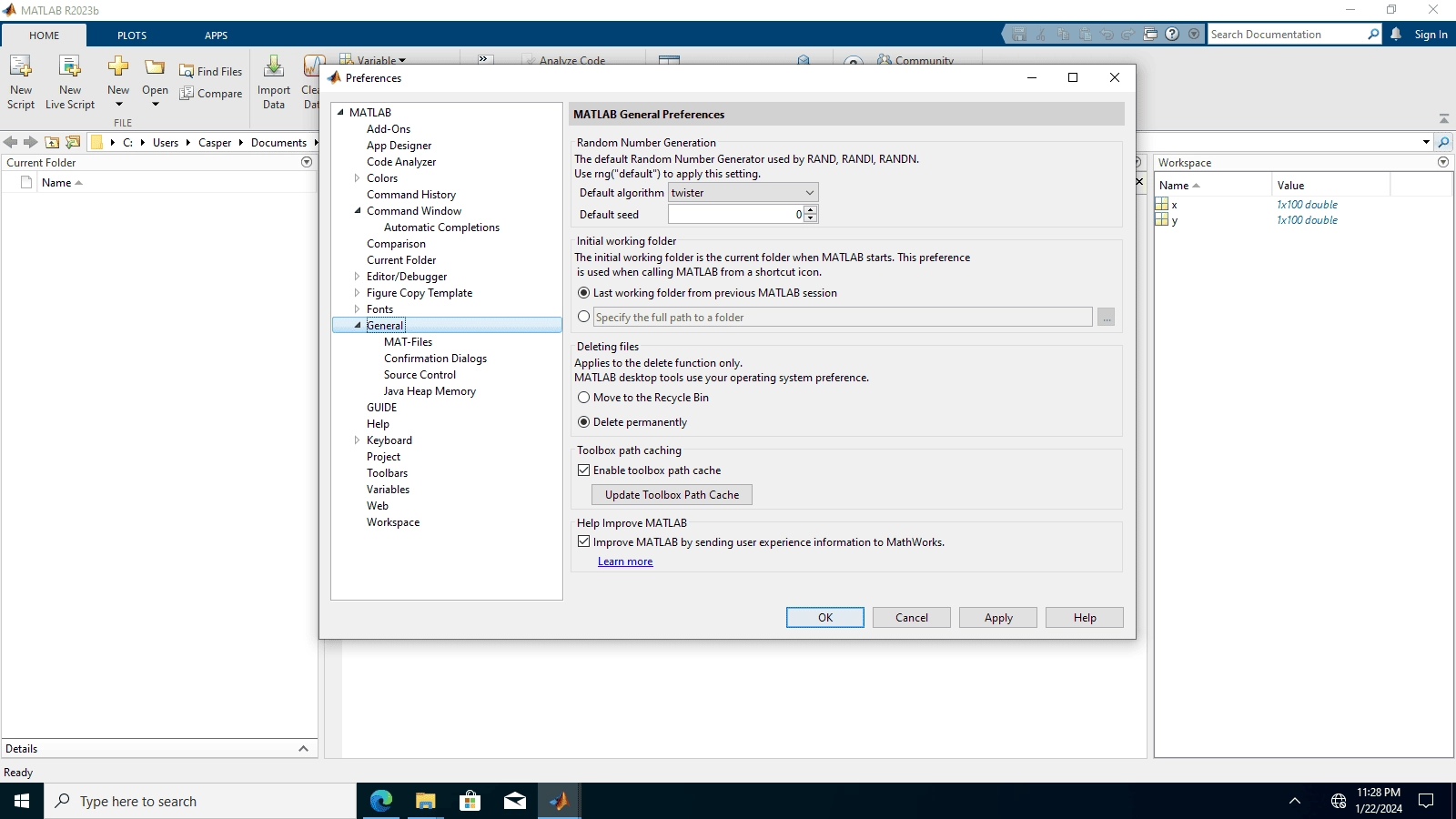Image resolution: width=1456 pixels, height=819 pixels.
Task: Click Update Toolbox Path Cache button
Action: click(672, 495)
